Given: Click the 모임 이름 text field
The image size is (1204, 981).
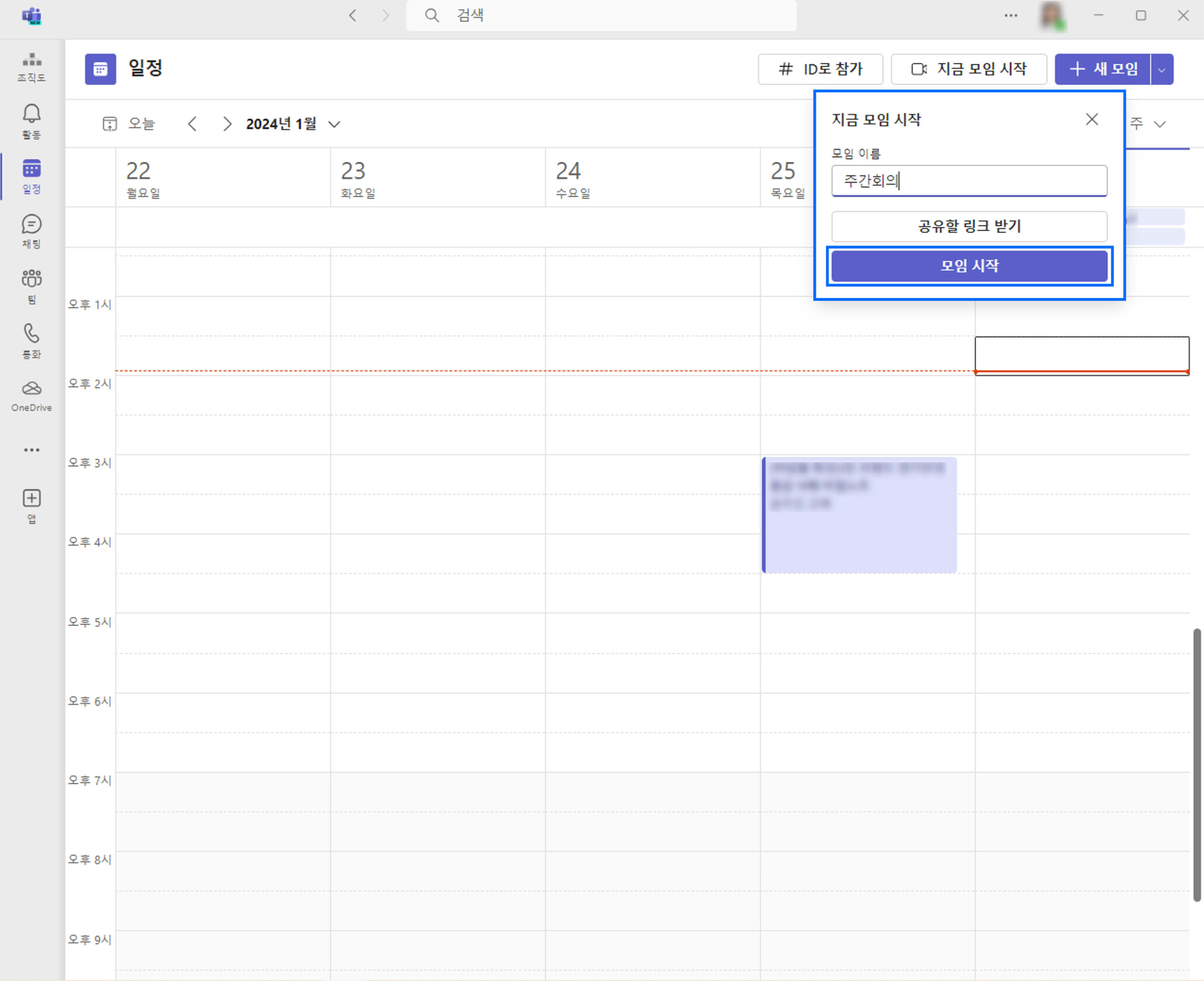Looking at the screenshot, I should pos(969,181).
